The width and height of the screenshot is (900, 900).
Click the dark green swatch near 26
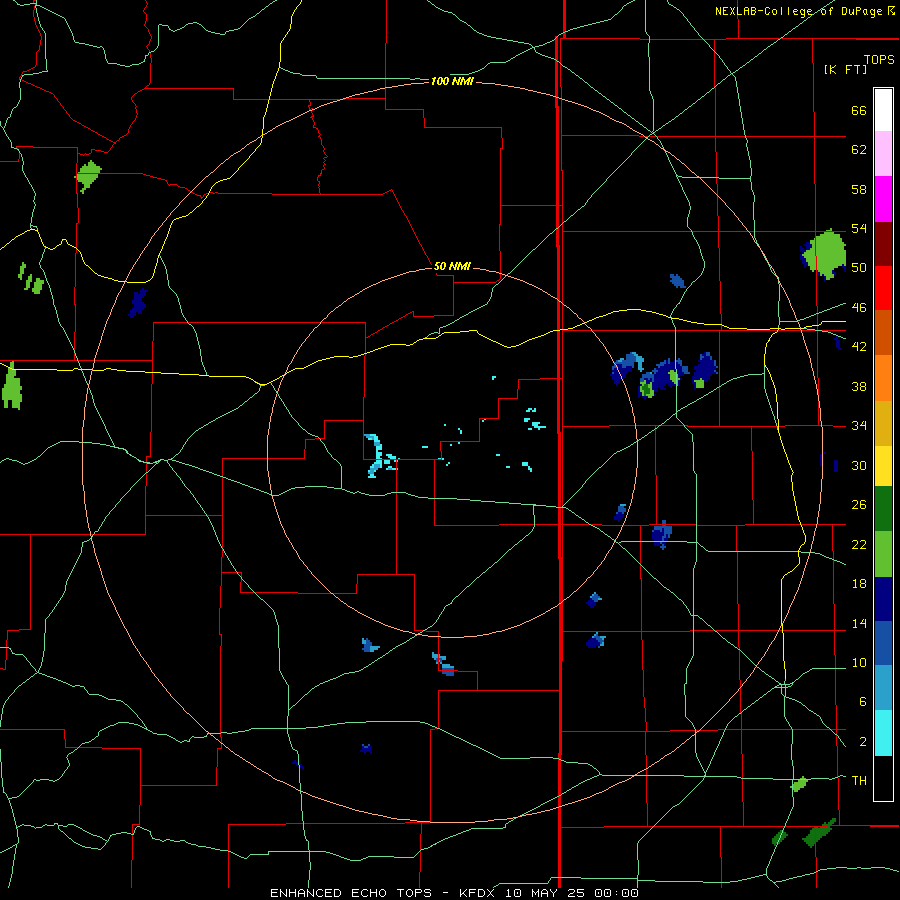click(x=883, y=509)
